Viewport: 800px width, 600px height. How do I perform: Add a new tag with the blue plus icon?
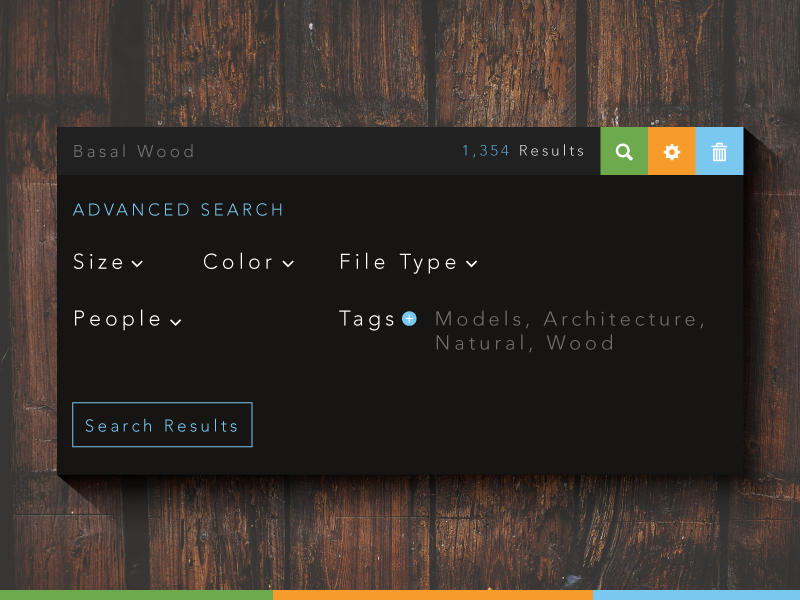tap(409, 318)
